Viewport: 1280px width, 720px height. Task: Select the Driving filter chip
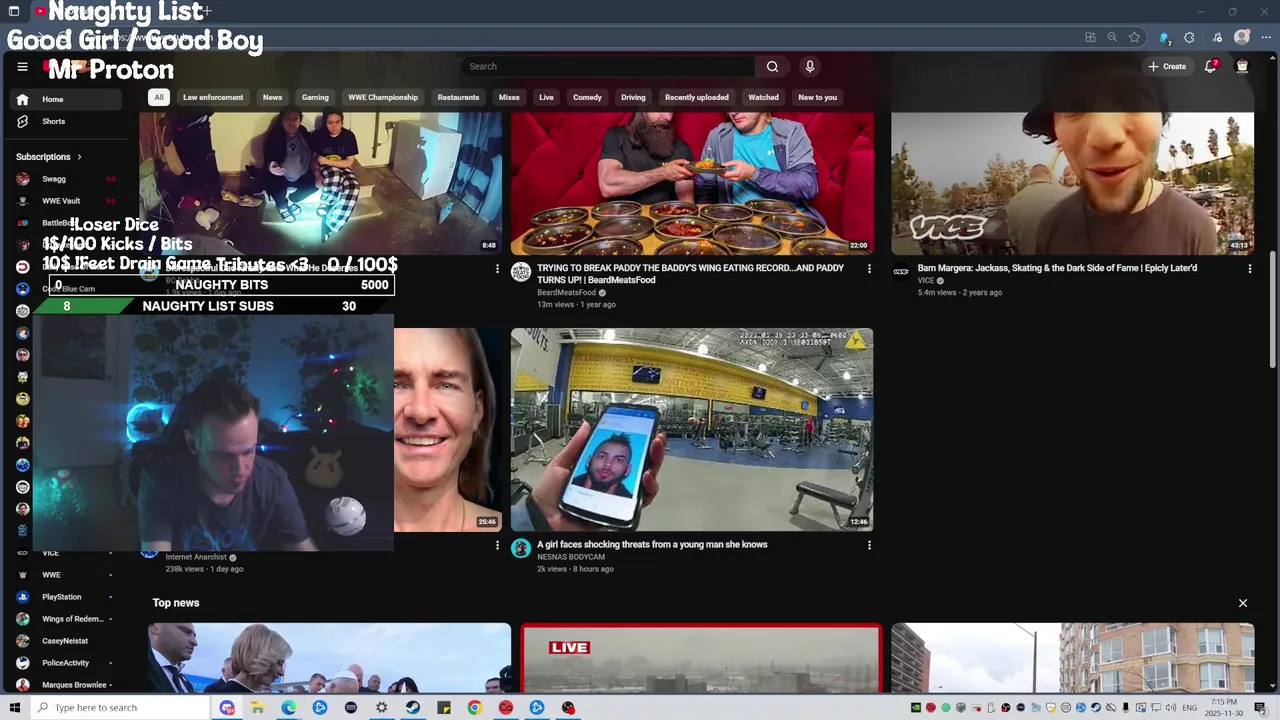click(x=633, y=97)
